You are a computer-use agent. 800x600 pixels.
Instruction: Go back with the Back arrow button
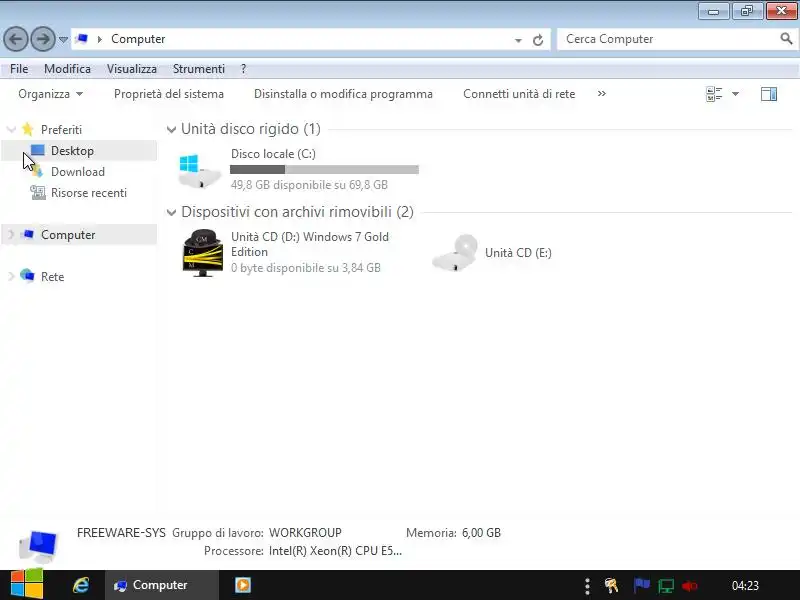tap(16, 39)
